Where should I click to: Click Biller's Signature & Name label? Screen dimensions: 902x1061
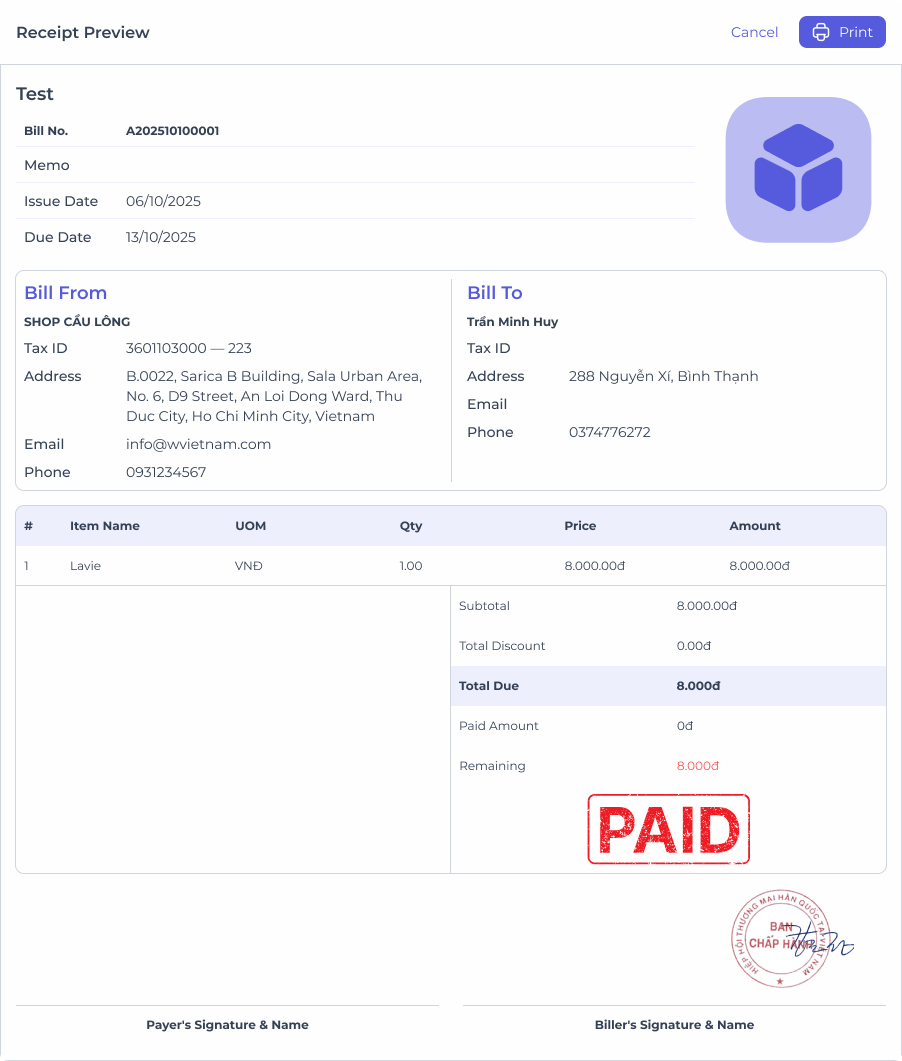[674, 1024]
